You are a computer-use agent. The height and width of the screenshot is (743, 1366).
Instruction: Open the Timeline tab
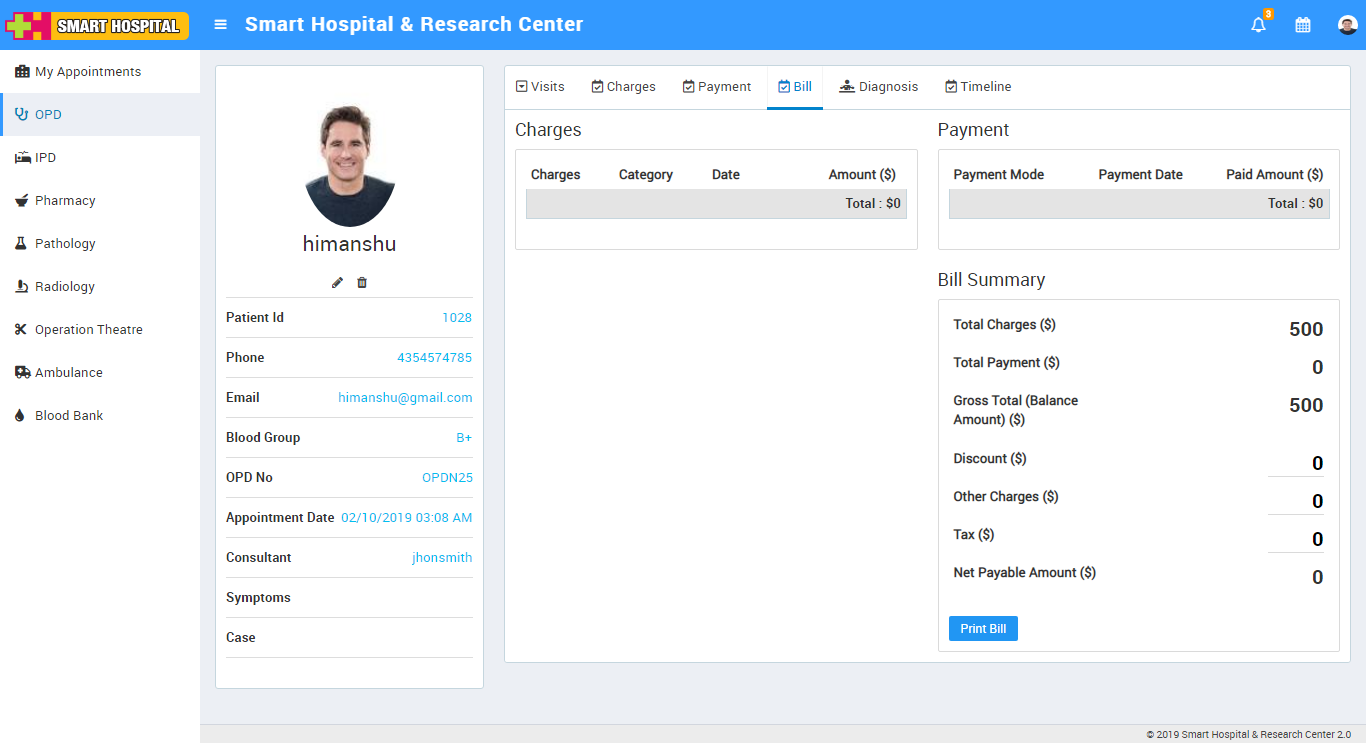tap(977, 87)
